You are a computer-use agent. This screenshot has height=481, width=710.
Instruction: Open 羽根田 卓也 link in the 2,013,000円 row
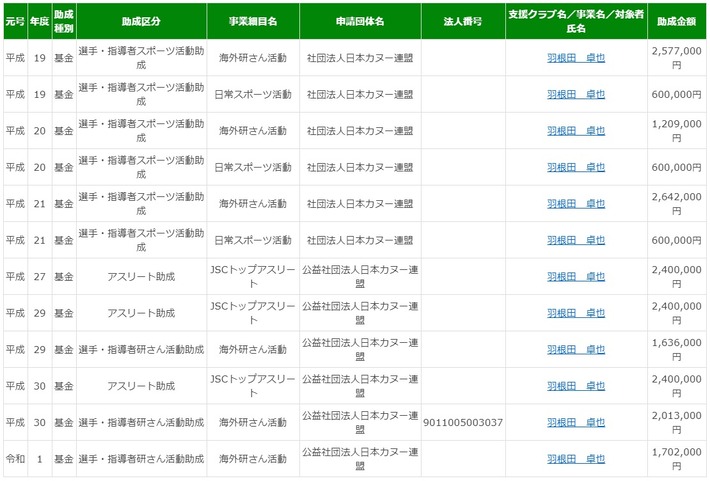576,423
